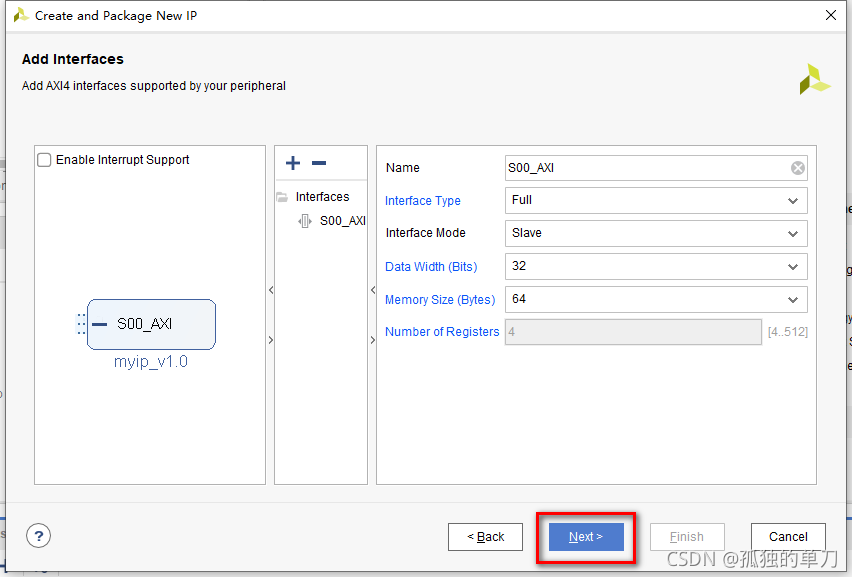
Task: Enable Interrupt Support checkbox
Action: (x=44, y=160)
